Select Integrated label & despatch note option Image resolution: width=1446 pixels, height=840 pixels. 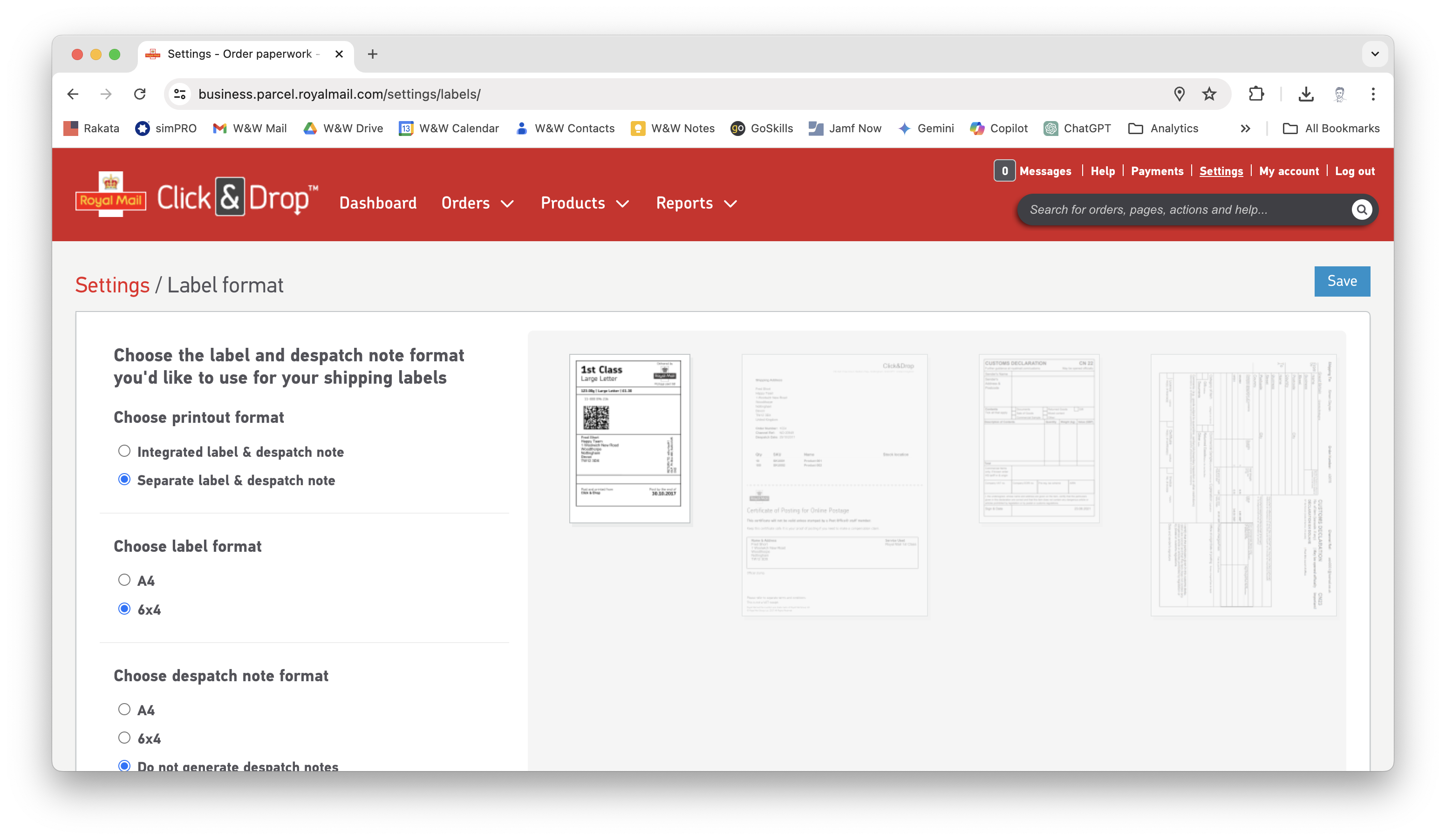coord(124,451)
